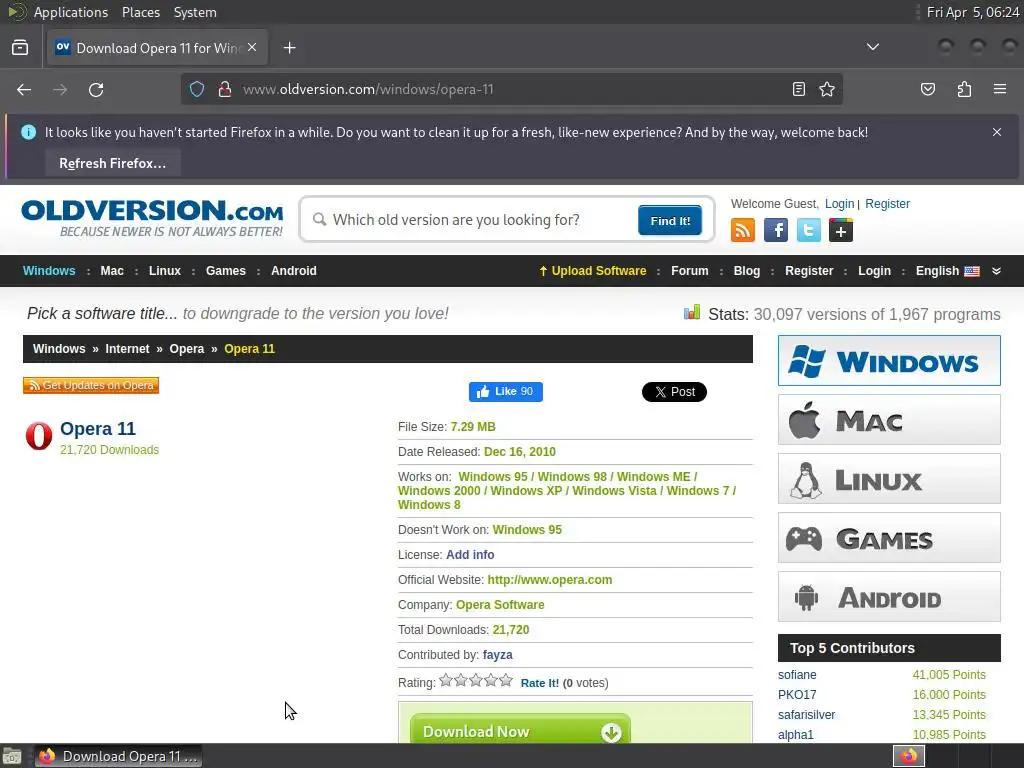
Task: Open the Twitter bird icon
Action: click(808, 231)
